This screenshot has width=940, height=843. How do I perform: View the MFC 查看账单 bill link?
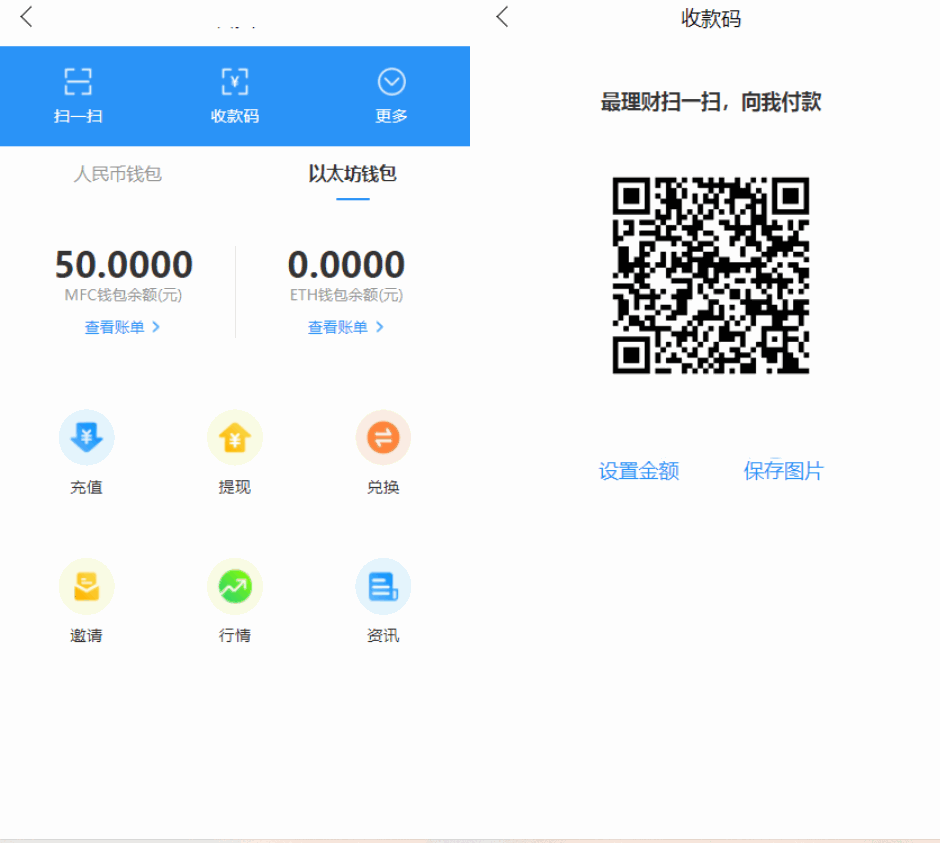click(116, 327)
